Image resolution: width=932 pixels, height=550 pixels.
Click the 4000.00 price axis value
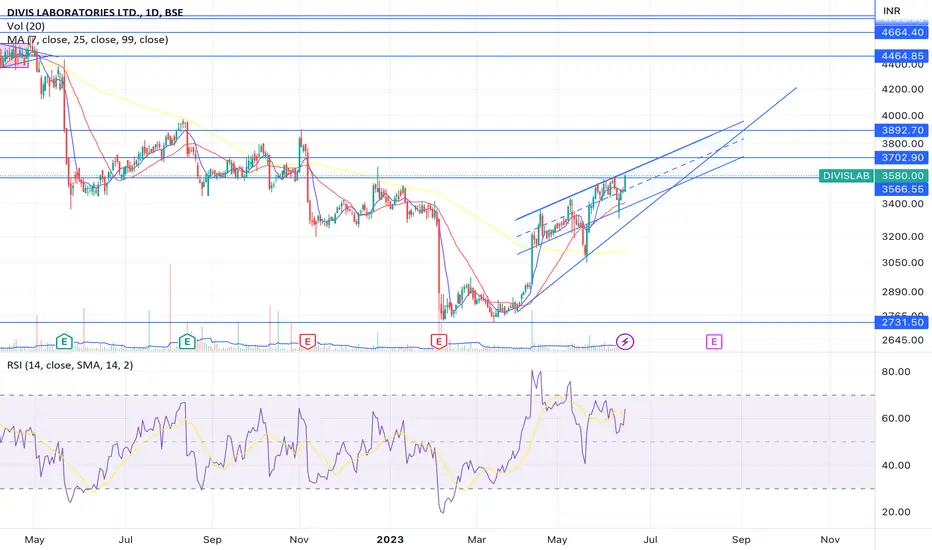(x=902, y=116)
